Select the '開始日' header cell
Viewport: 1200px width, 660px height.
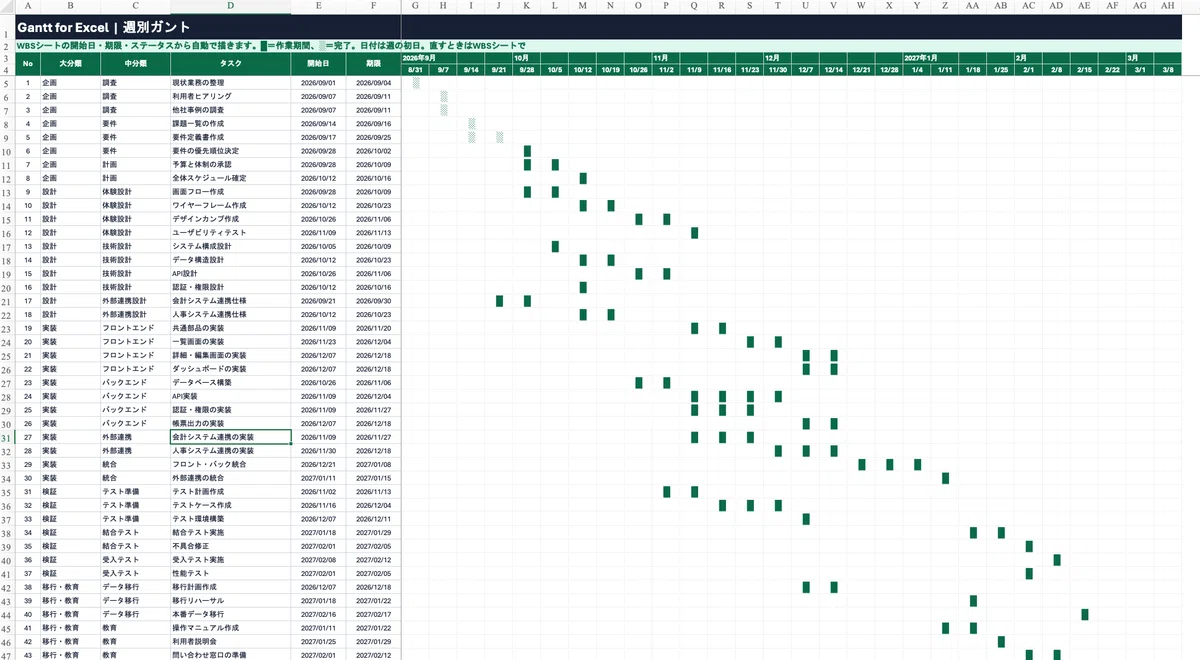click(x=317, y=63)
